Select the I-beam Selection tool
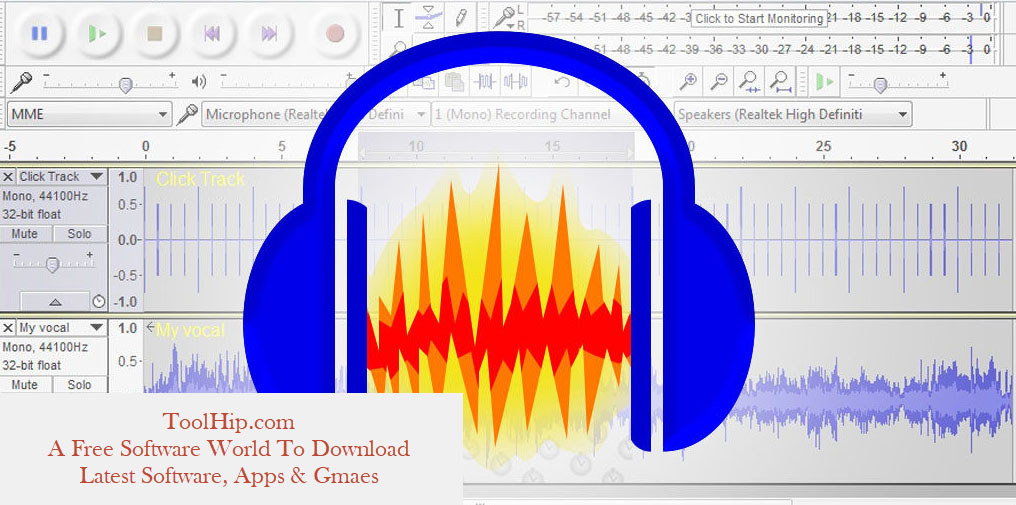 pyautogui.click(x=398, y=18)
